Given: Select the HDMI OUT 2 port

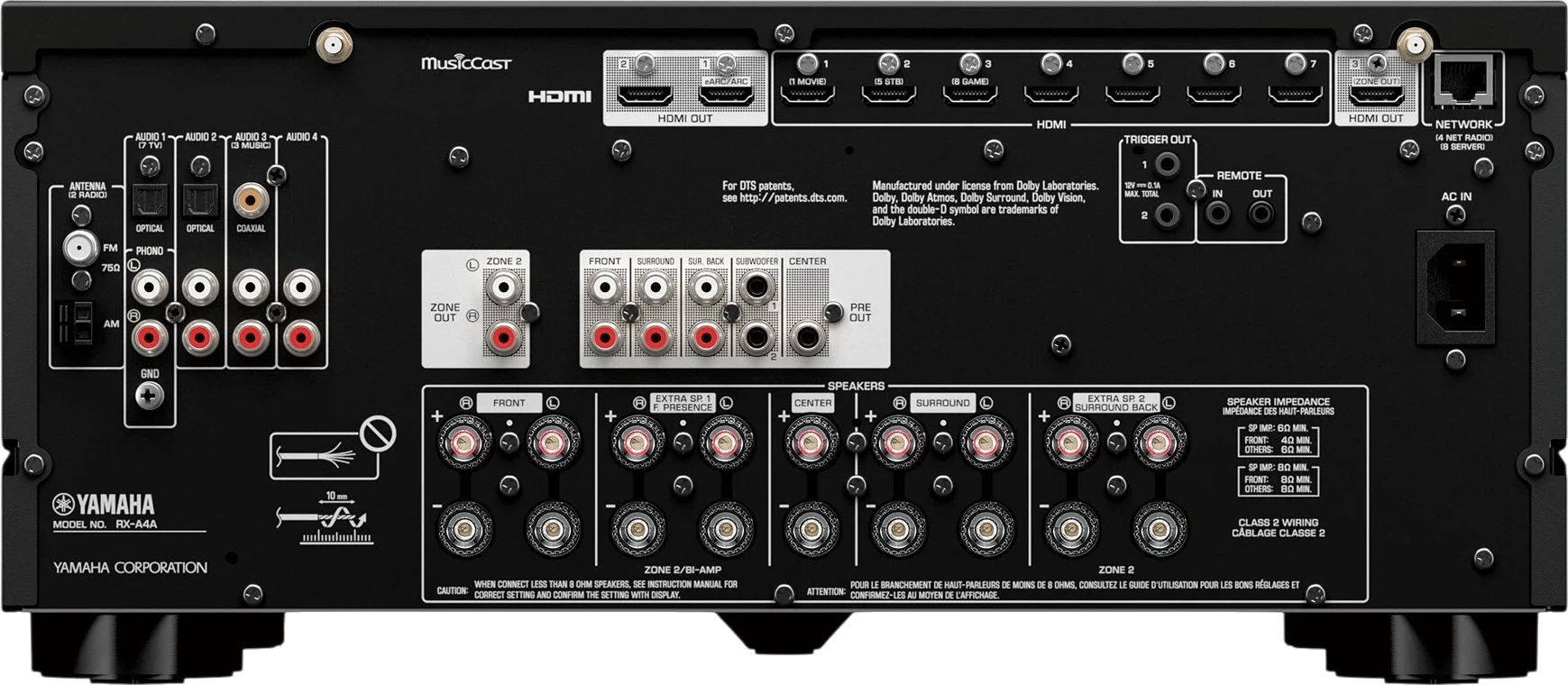Looking at the screenshot, I should coord(645,95).
